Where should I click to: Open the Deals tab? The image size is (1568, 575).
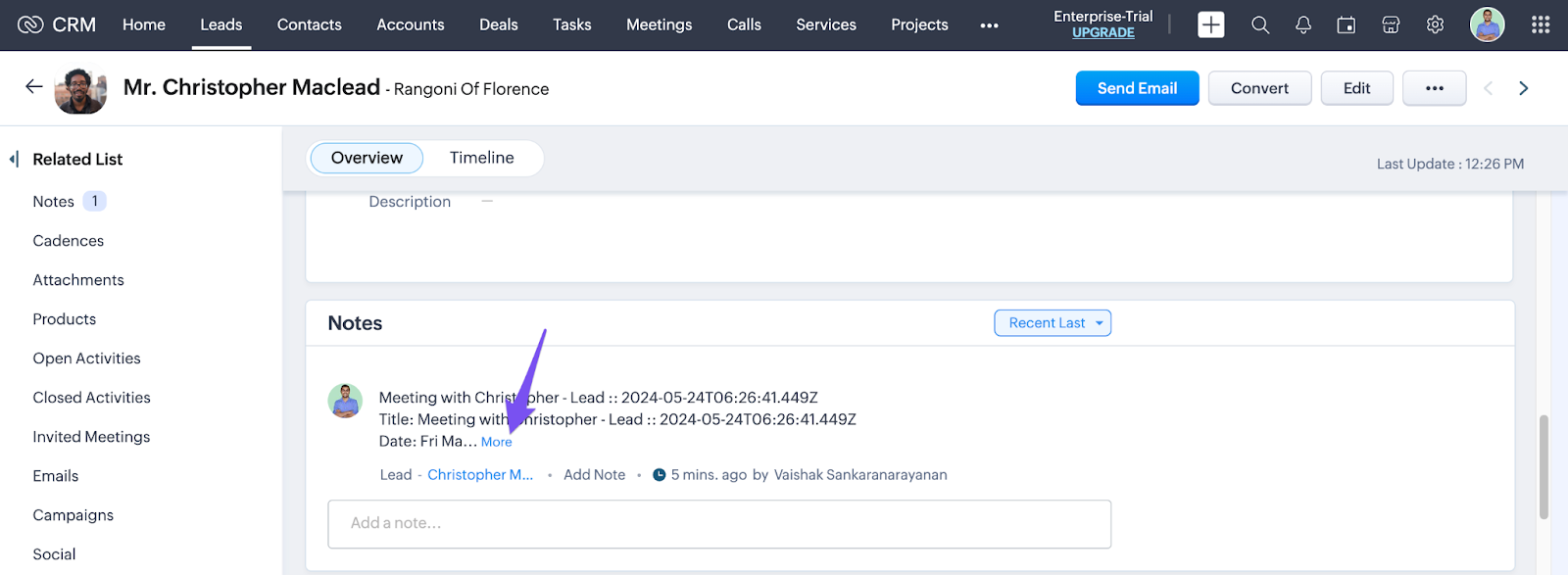tap(499, 24)
